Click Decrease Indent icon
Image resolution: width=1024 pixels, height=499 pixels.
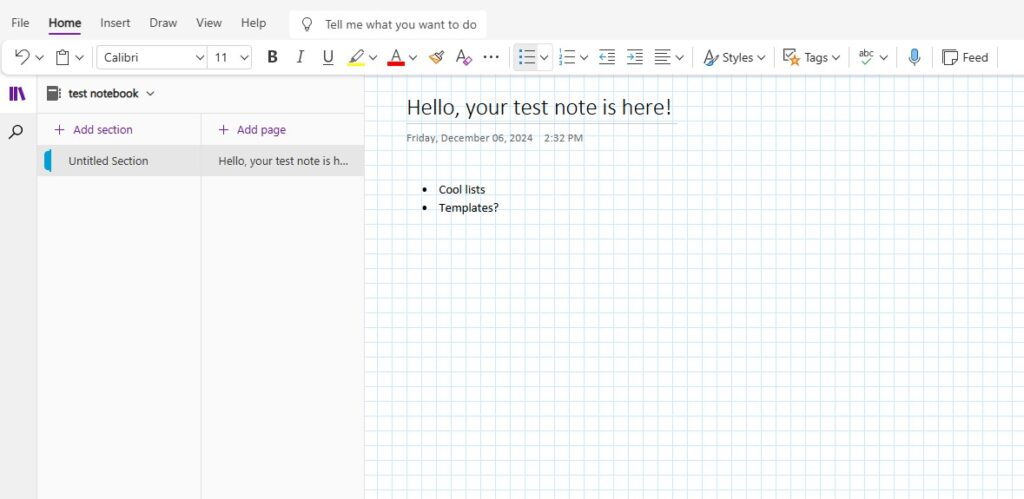coord(607,57)
